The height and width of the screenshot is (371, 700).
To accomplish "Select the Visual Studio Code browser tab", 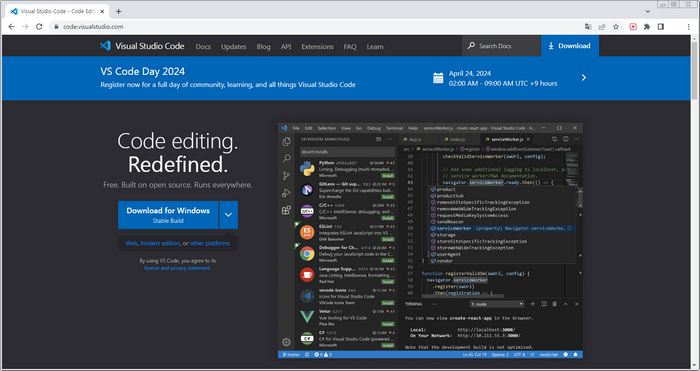I will pyautogui.click(x=58, y=12).
